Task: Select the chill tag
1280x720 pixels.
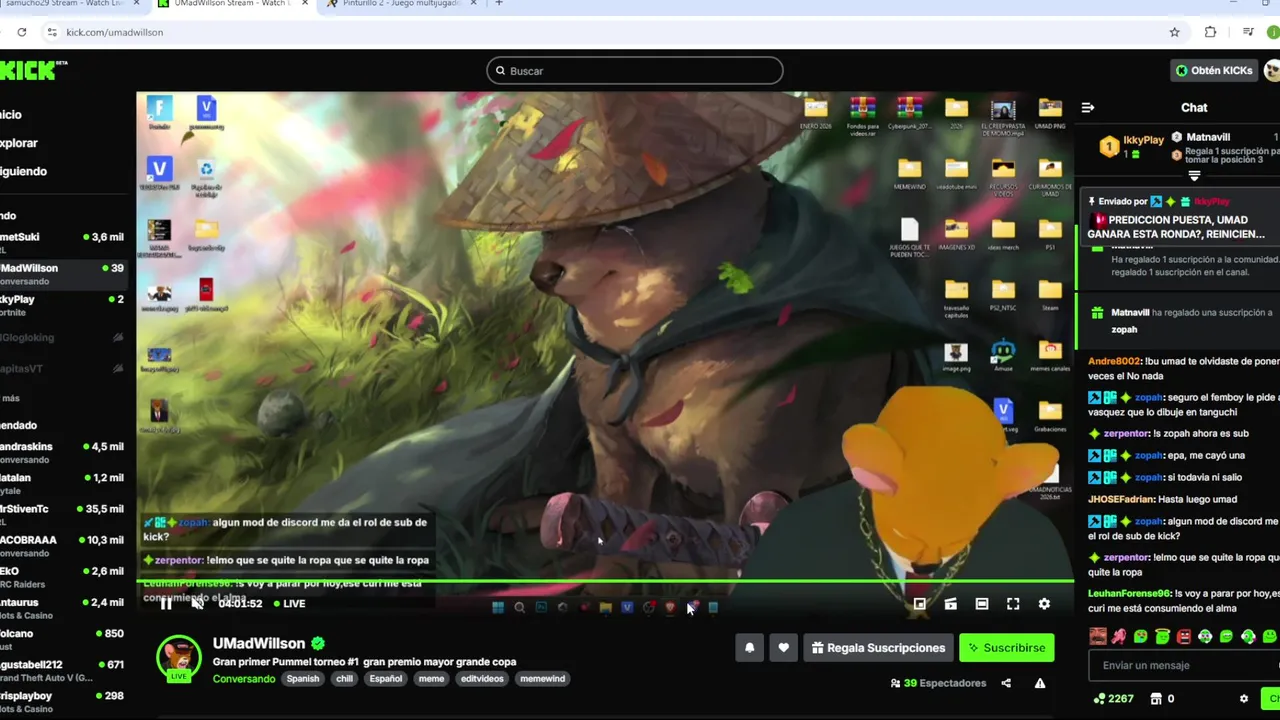Action: pyautogui.click(x=344, y=679)
